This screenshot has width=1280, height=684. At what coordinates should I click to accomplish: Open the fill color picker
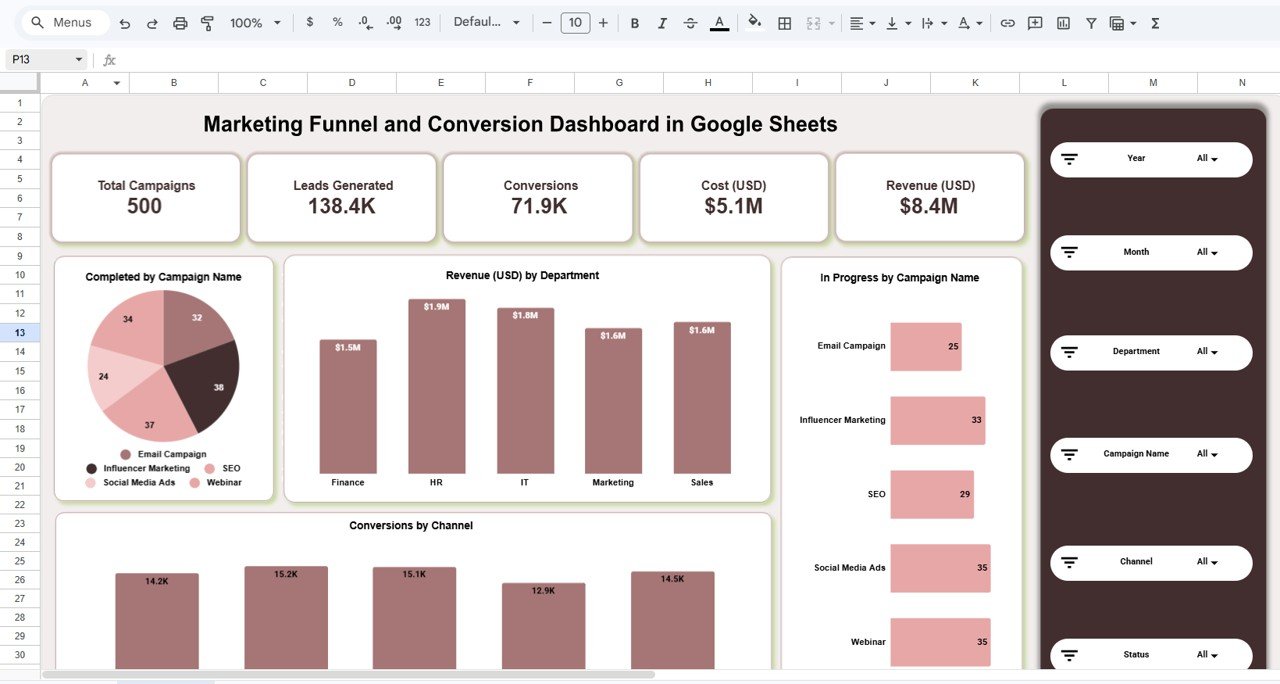tap(754, 22)
